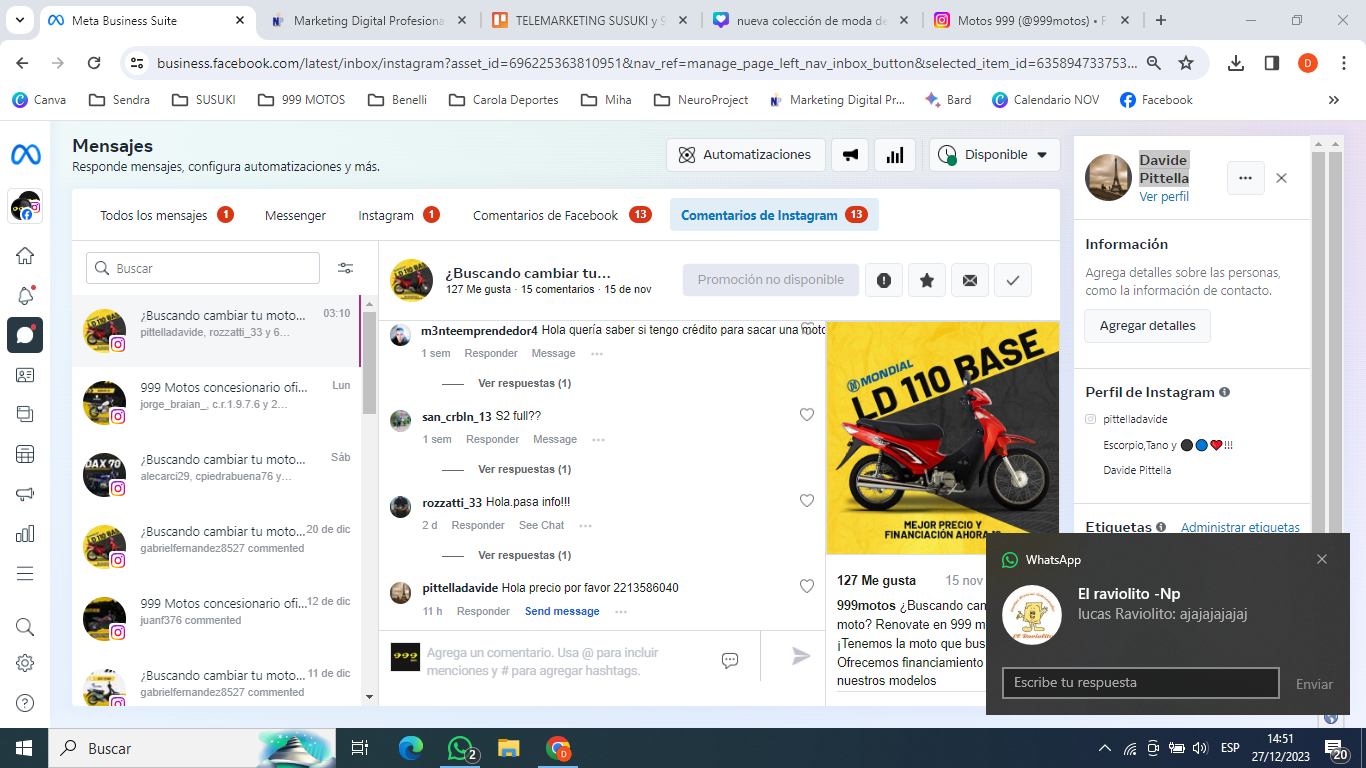The image size is (1366, 768).
Task: Click the megaphone icon next to Automatizaciones
Action: tap(849, 155)
